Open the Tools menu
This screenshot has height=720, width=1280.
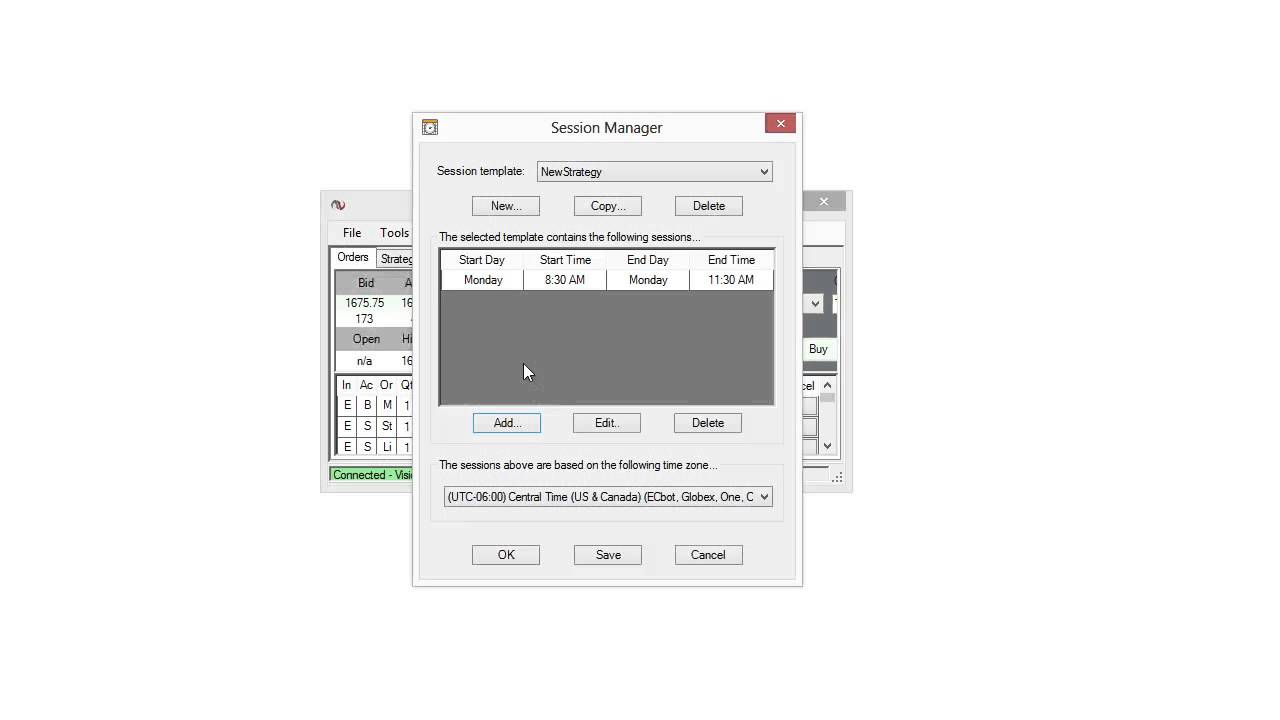(394, 232)
